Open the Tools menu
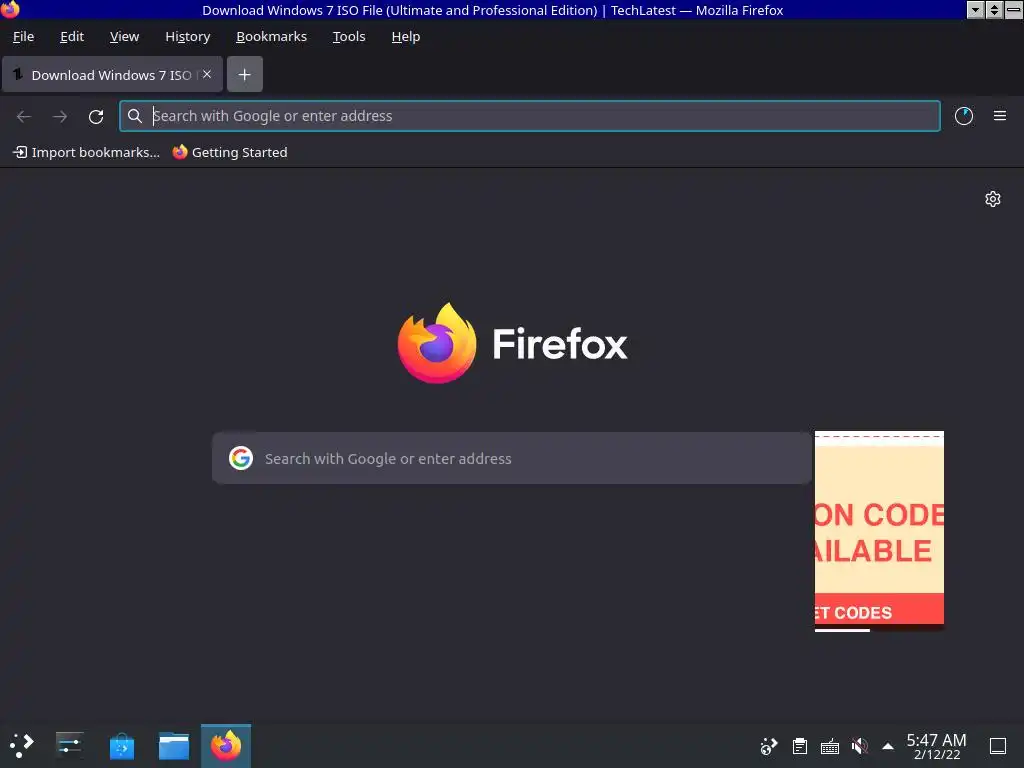This screenshot has height=768, width=1024. click(349, 37)
